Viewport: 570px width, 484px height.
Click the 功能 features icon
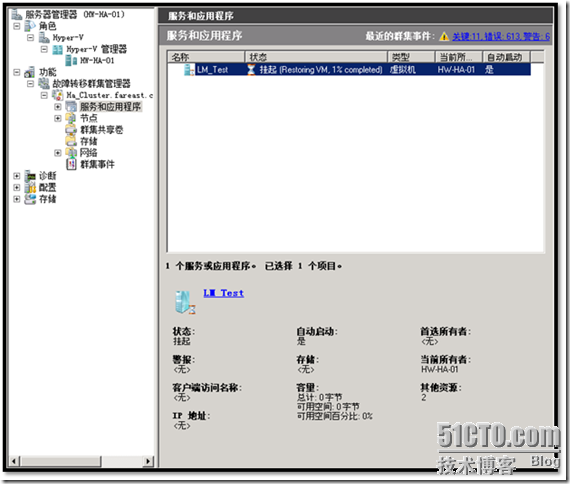point(30,72)
